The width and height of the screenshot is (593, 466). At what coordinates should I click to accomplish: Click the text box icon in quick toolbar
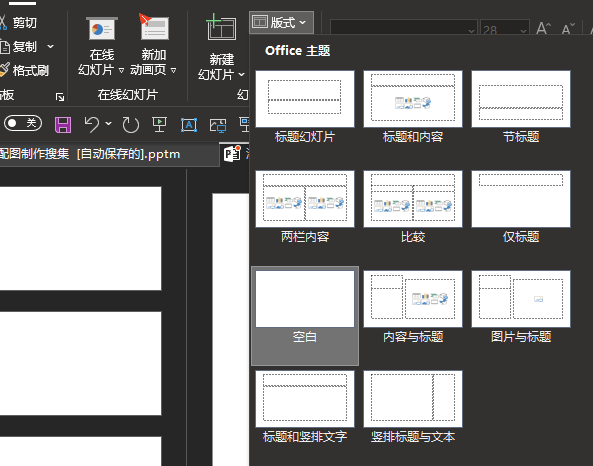click(189, 124)
